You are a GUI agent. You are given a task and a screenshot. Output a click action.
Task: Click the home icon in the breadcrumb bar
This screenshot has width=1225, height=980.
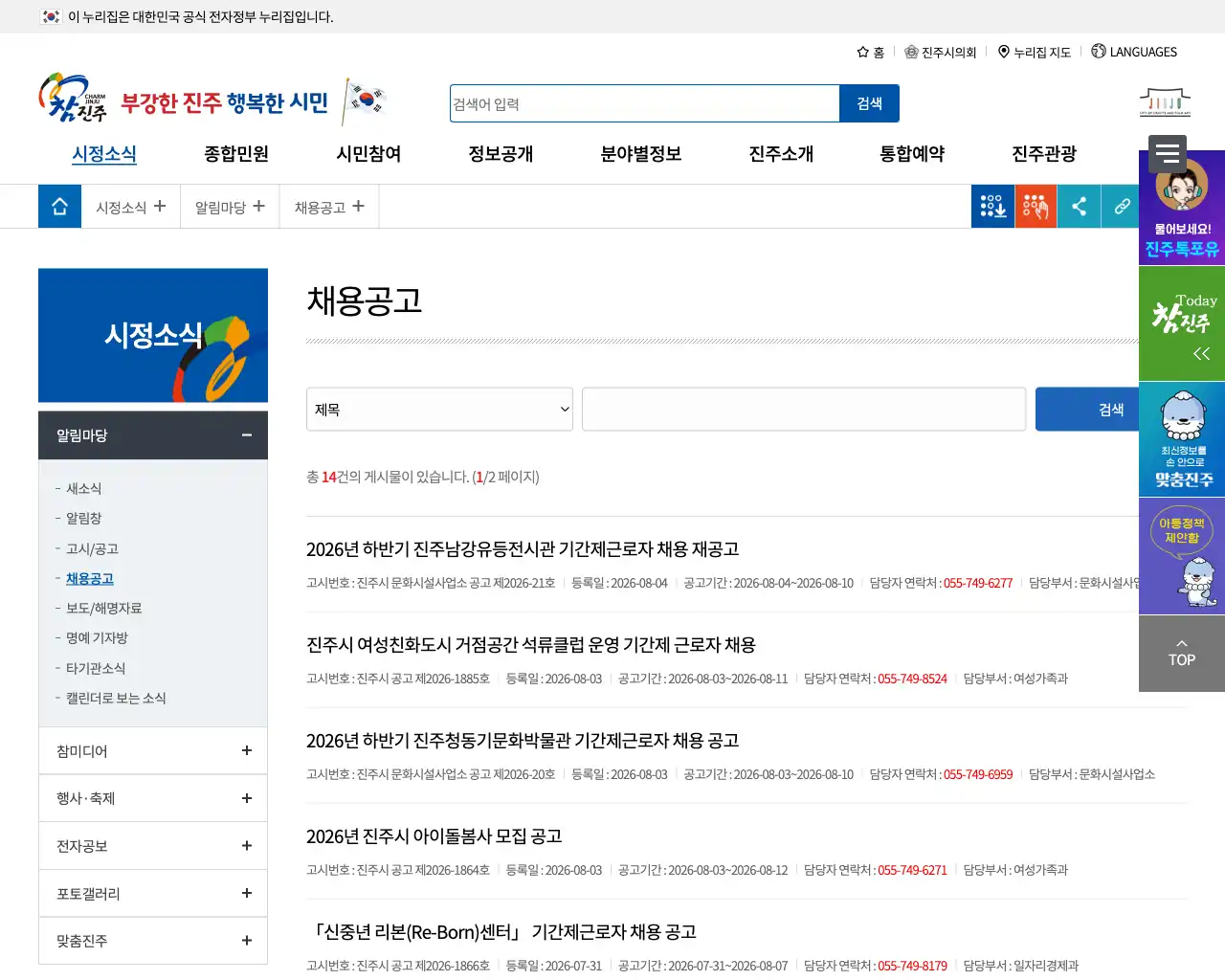(59, 207)
